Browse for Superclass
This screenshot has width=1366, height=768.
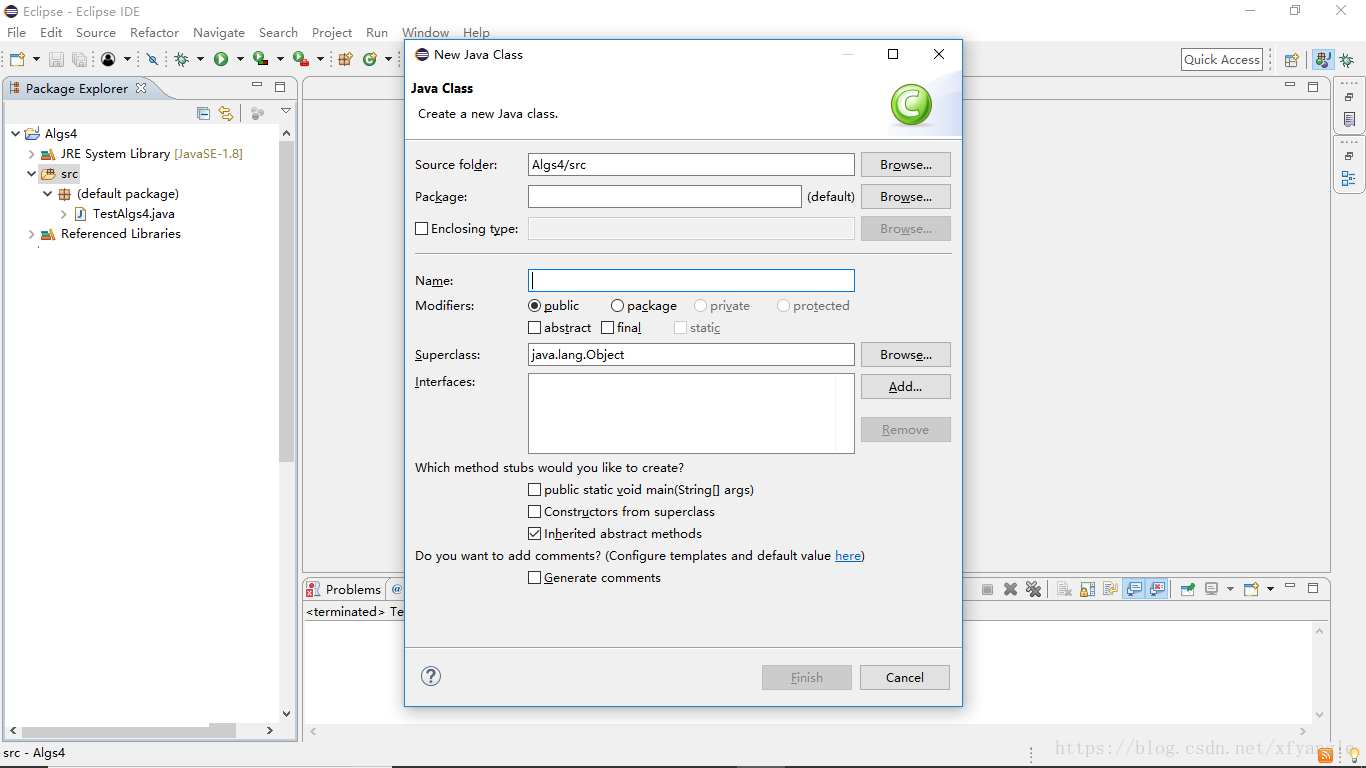pos(906,355)
